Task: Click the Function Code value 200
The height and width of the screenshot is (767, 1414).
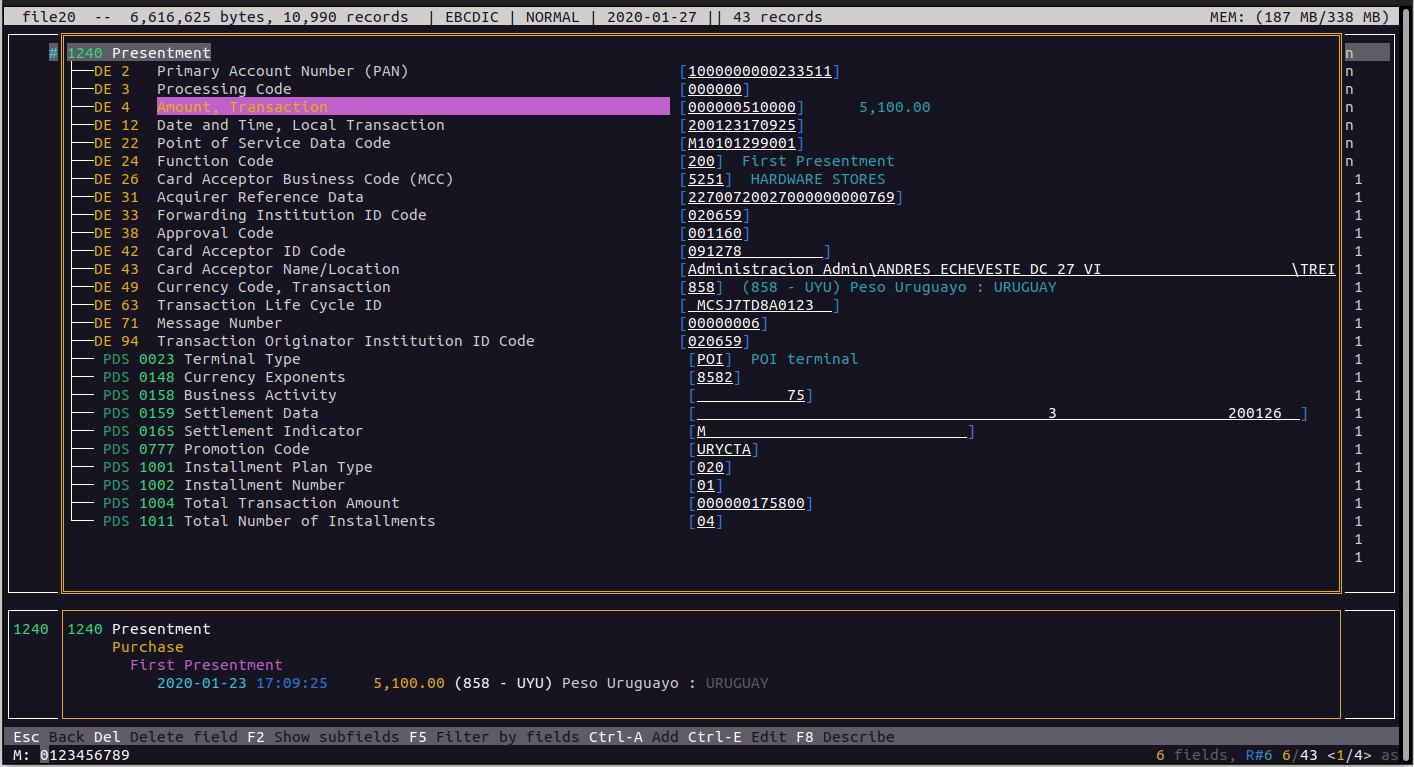Action: [x=701, y=161]
